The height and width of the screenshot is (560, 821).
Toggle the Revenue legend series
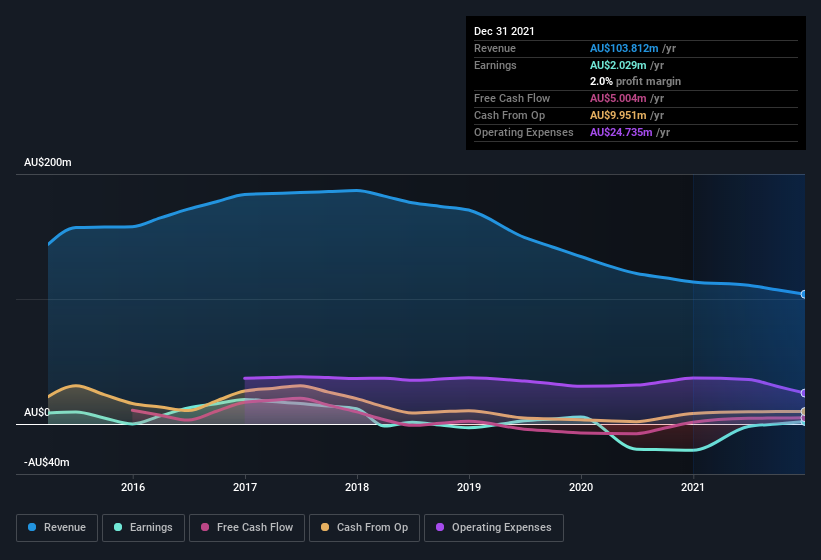coord(57,528)
